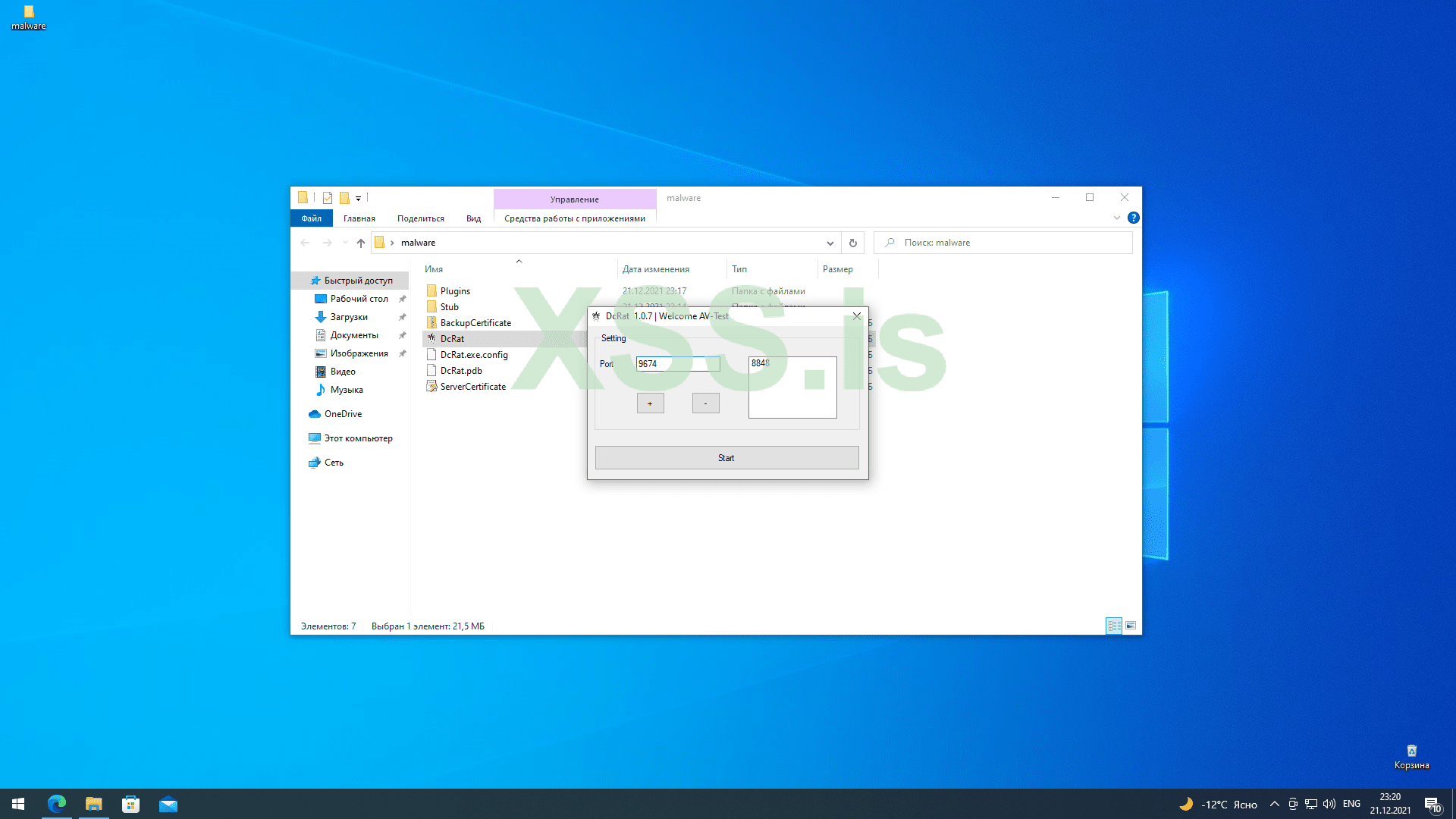Click the plus button to add port

click(x=650, y=403)
